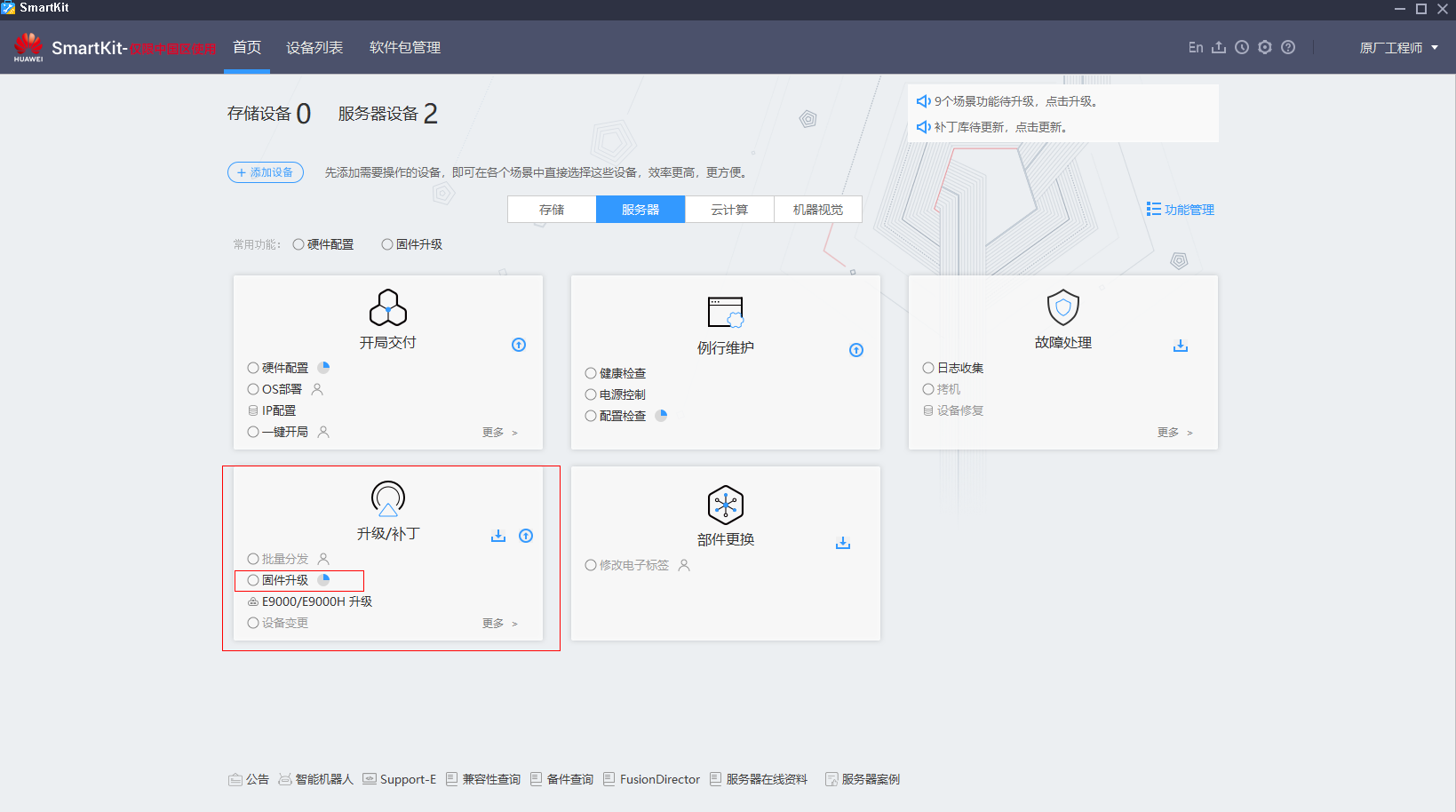Expand 更多 in 升级/补丁 card
1456x812 pixels.
tap(499, 624)
